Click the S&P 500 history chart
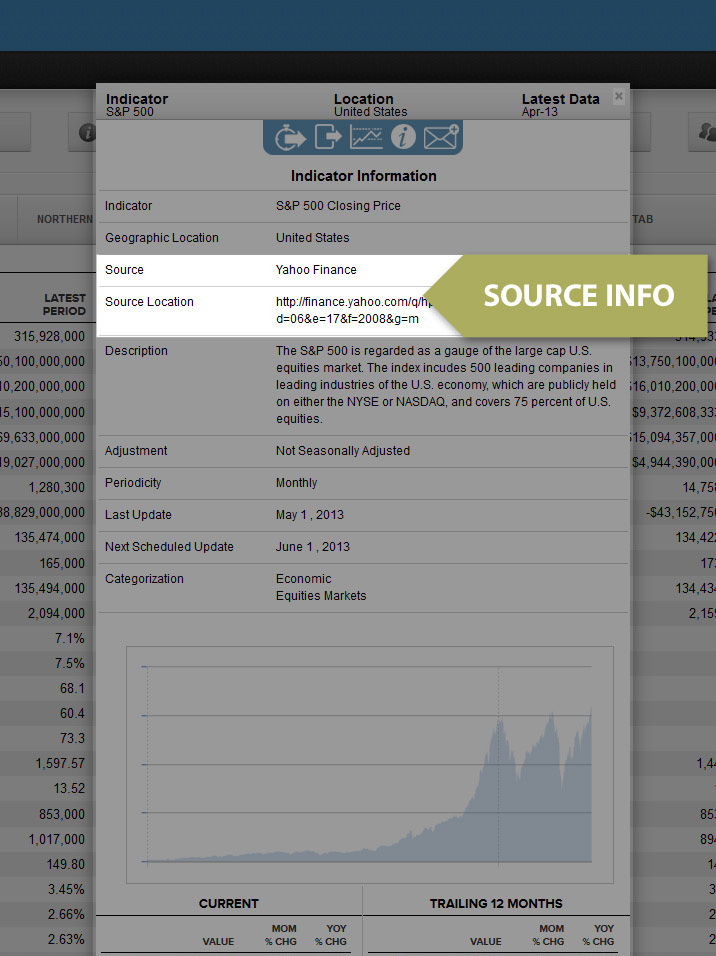This screenshot has height=956, width=716. pyautogui.click(x=370, y=765)
